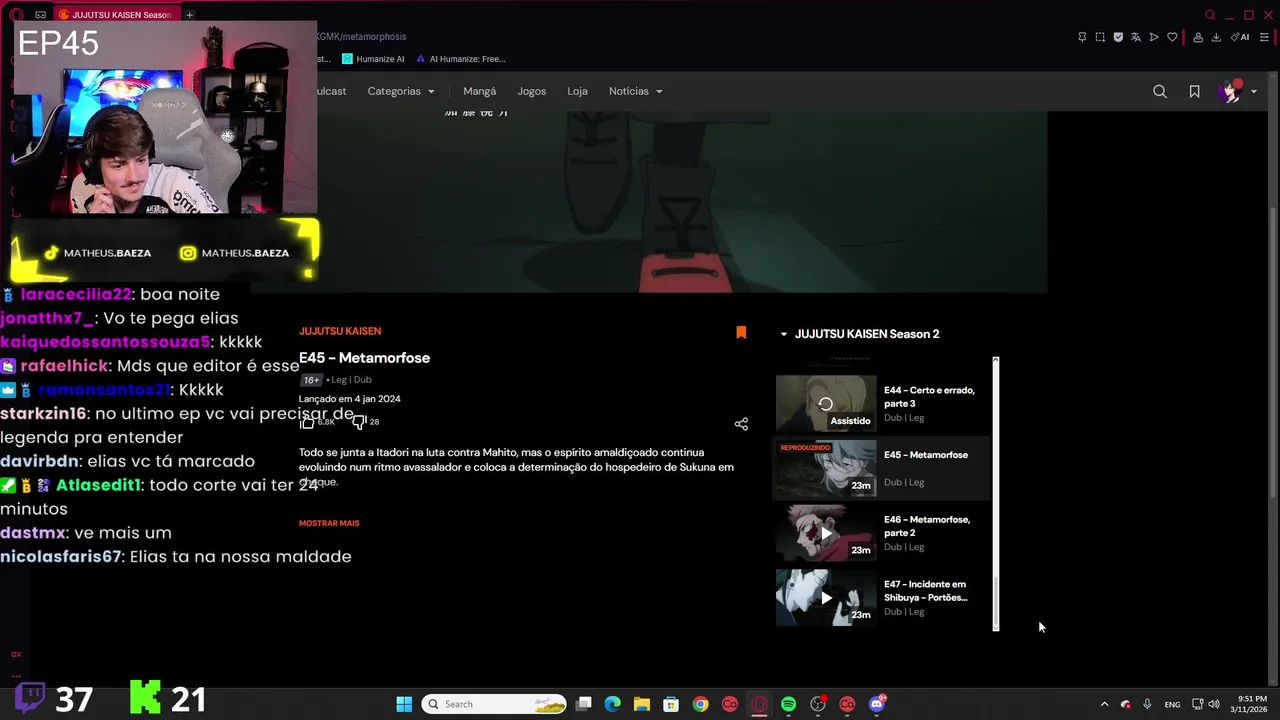Click the E45 - Metamorfose episode heading
The height and width of the screenshot is (720, 1280).
click(364, 358)
